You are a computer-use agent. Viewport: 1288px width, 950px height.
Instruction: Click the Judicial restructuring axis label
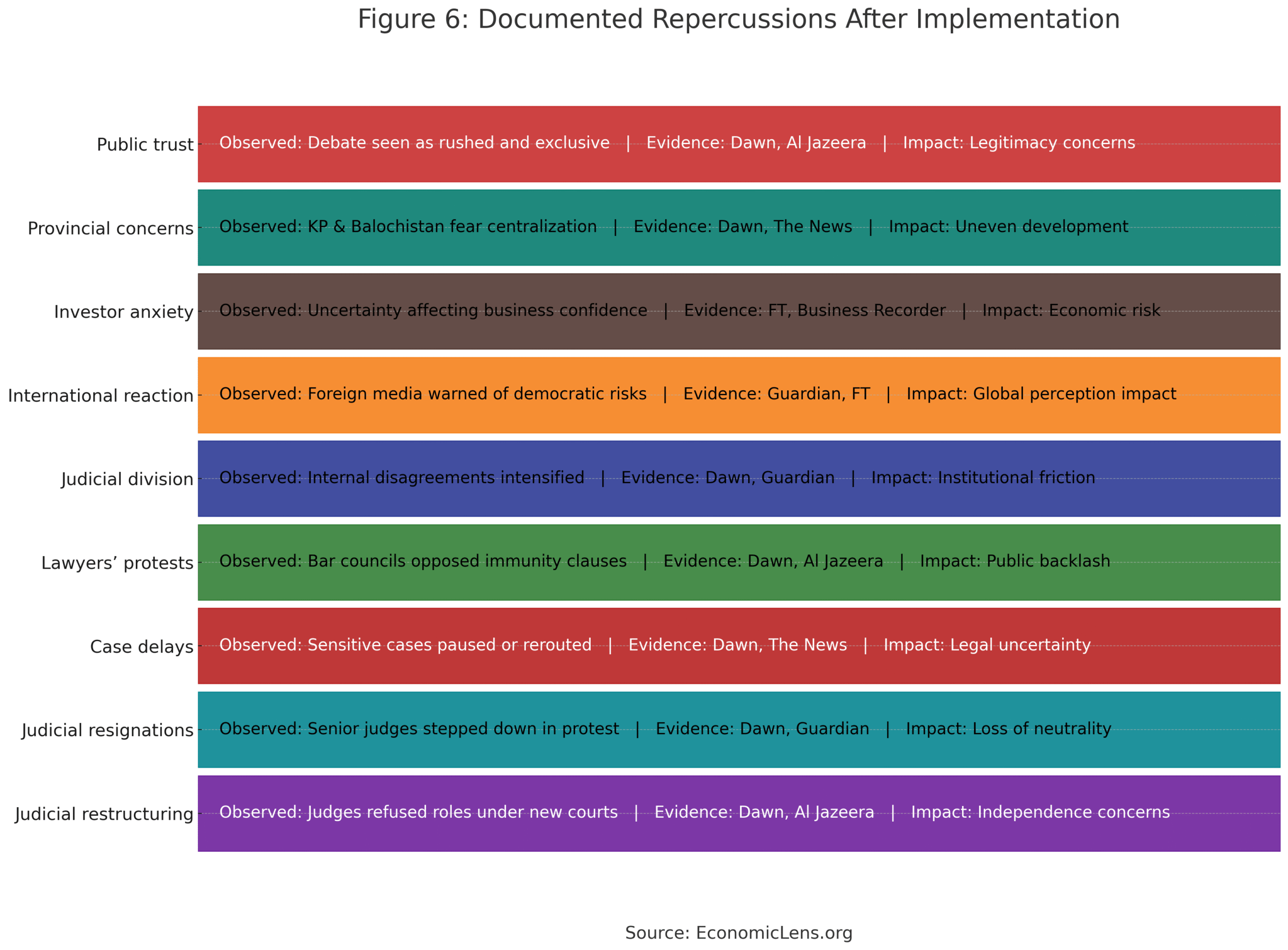point(104,813)
